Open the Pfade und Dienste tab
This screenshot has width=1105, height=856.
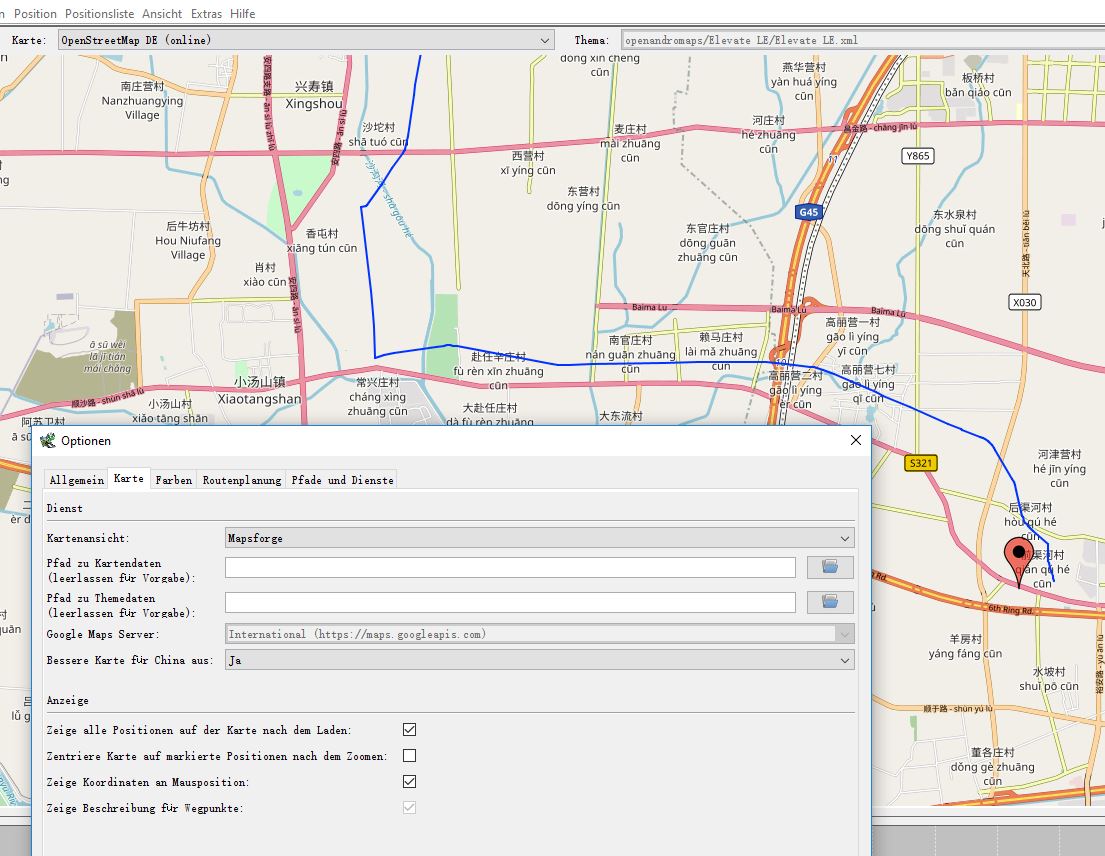(x=342, y=480)
